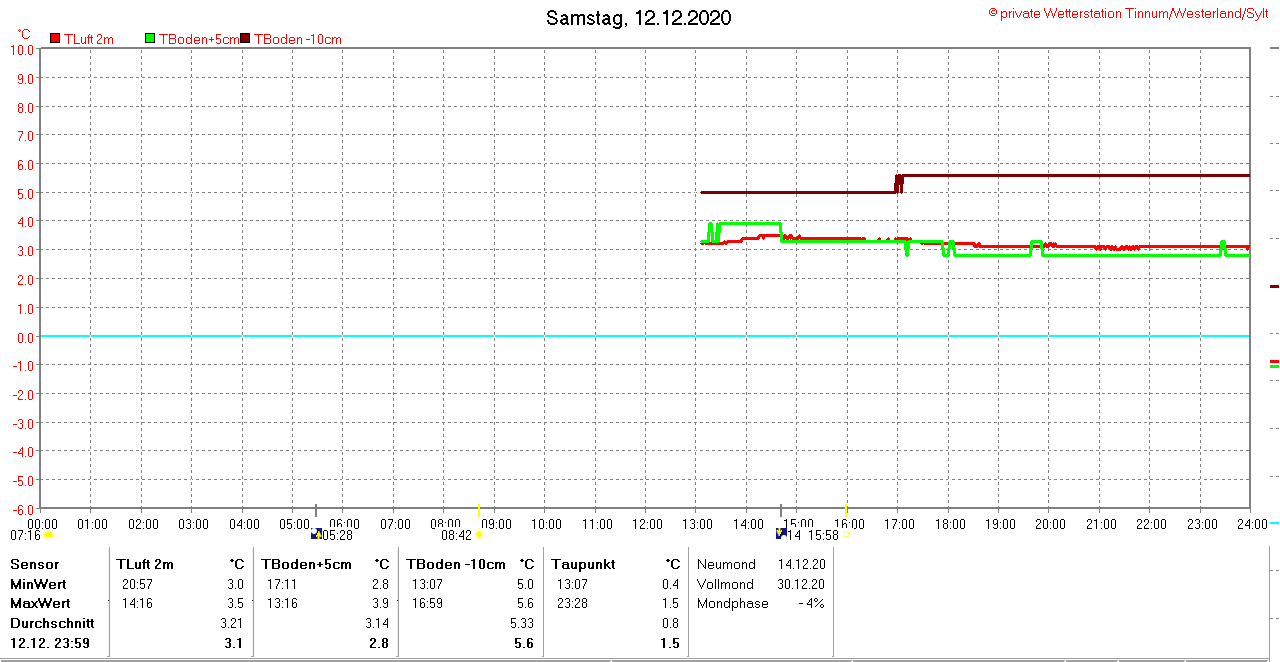Select the TBoden -10cm table column header
Viewport: 1280px width, 662px height.
(456, 564)
